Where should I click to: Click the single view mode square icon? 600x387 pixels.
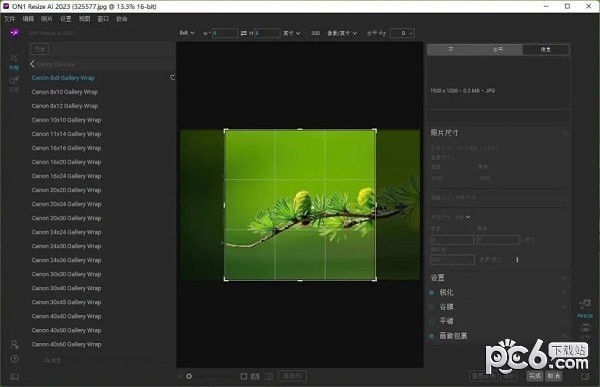pos(244,376)
